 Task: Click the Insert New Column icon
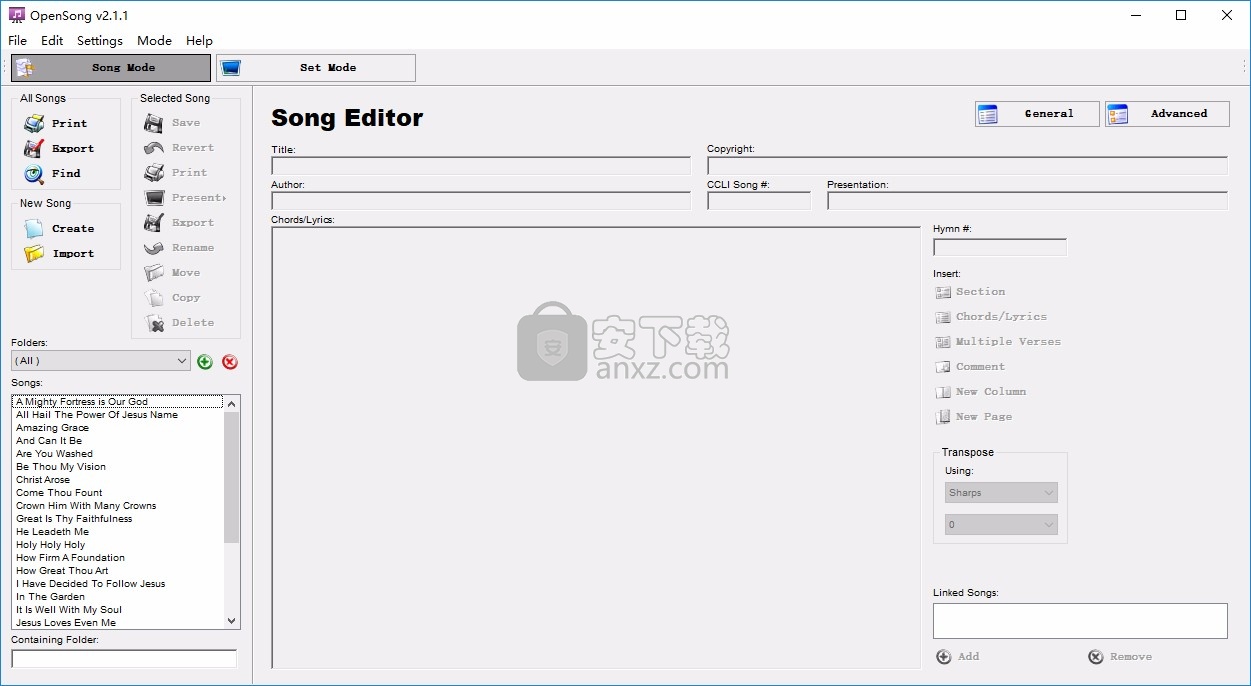pyautogui.click(x=943, y=392)
